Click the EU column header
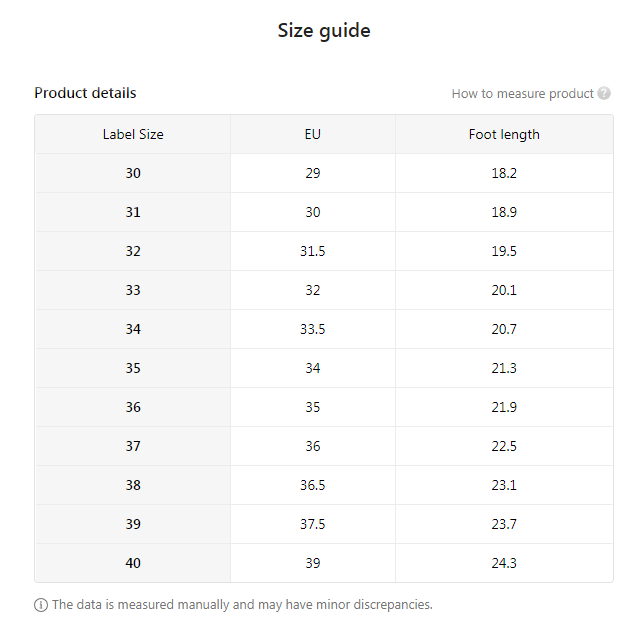 tap(313, 134)
